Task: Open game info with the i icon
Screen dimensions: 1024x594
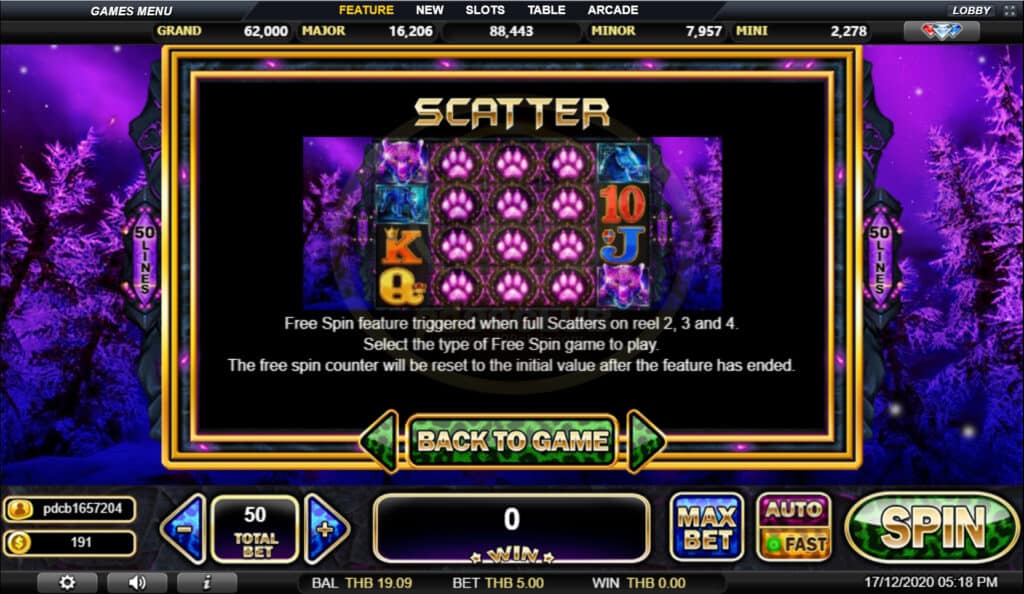Action: [206, 582]
